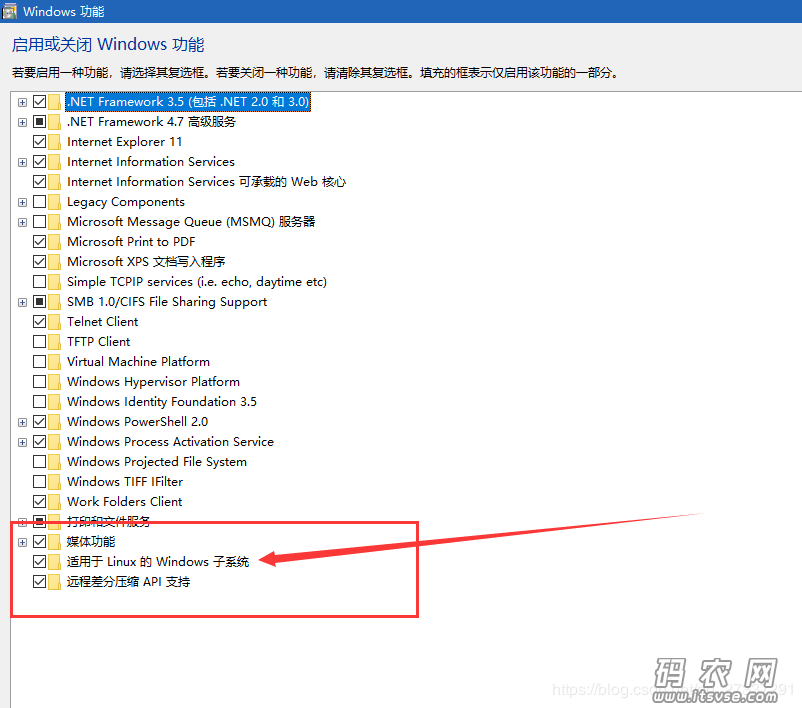Enable Windows TIFF IFilter checkbox
The height and width of the screenshot is (708, 802).
click(39, 481)
